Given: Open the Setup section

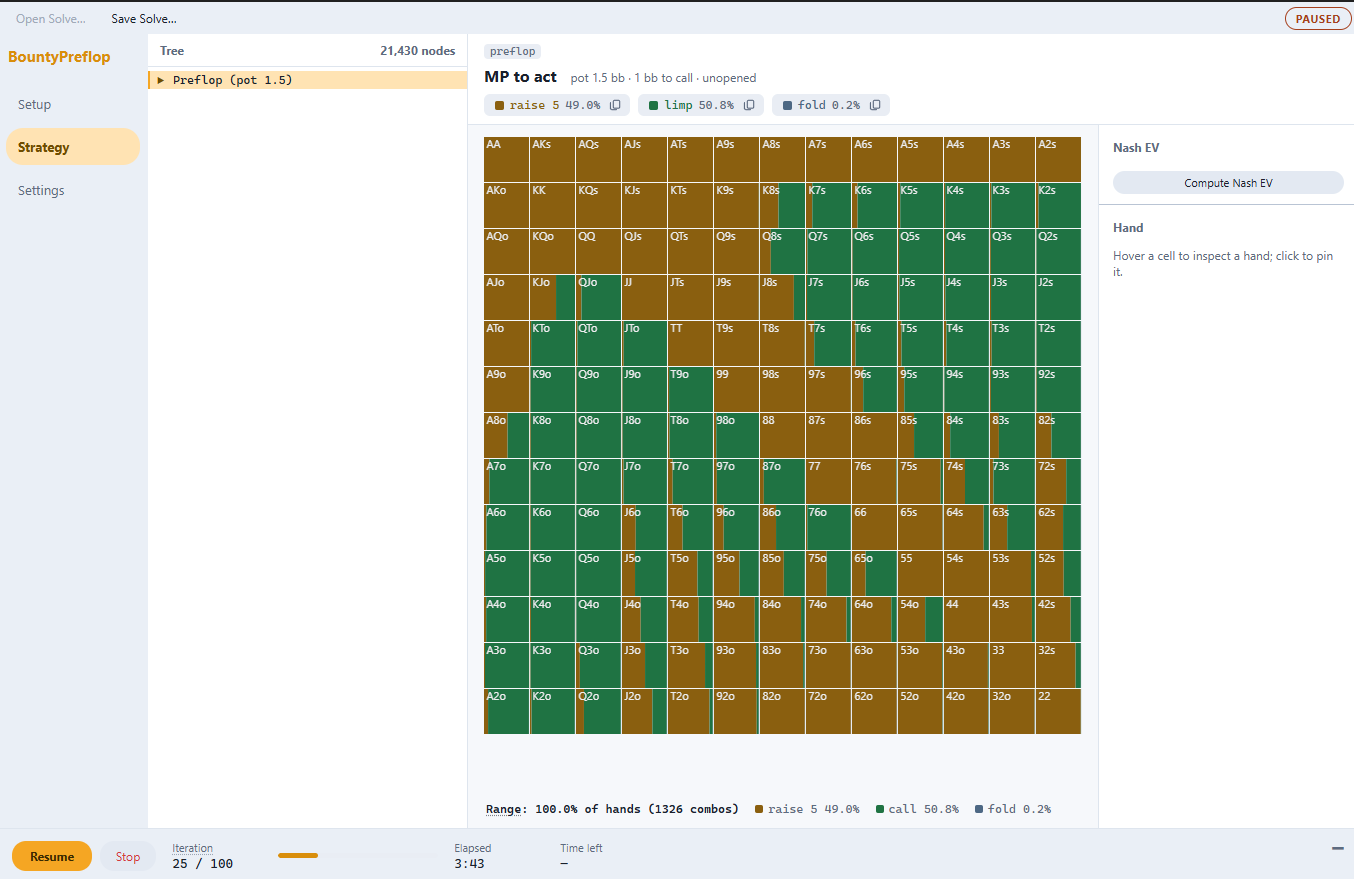Looking at the screenshot, I should pos(73,104).
